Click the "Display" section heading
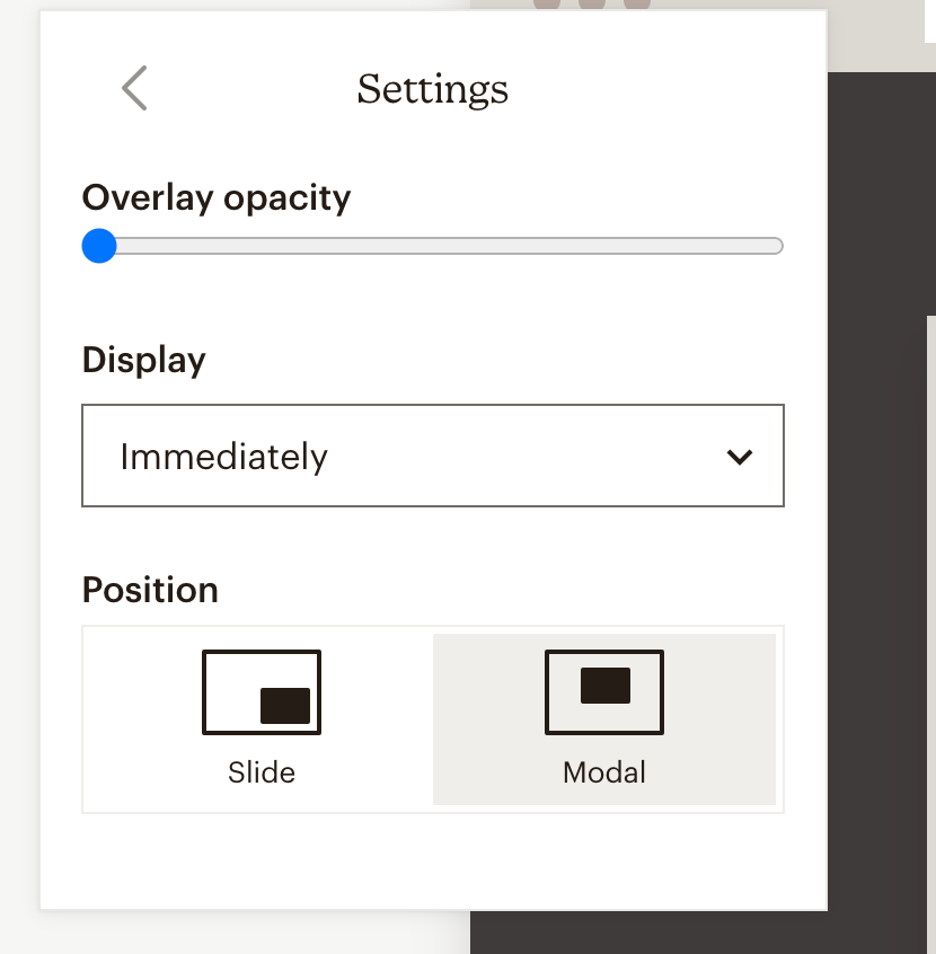 click(x=144, y=360)
